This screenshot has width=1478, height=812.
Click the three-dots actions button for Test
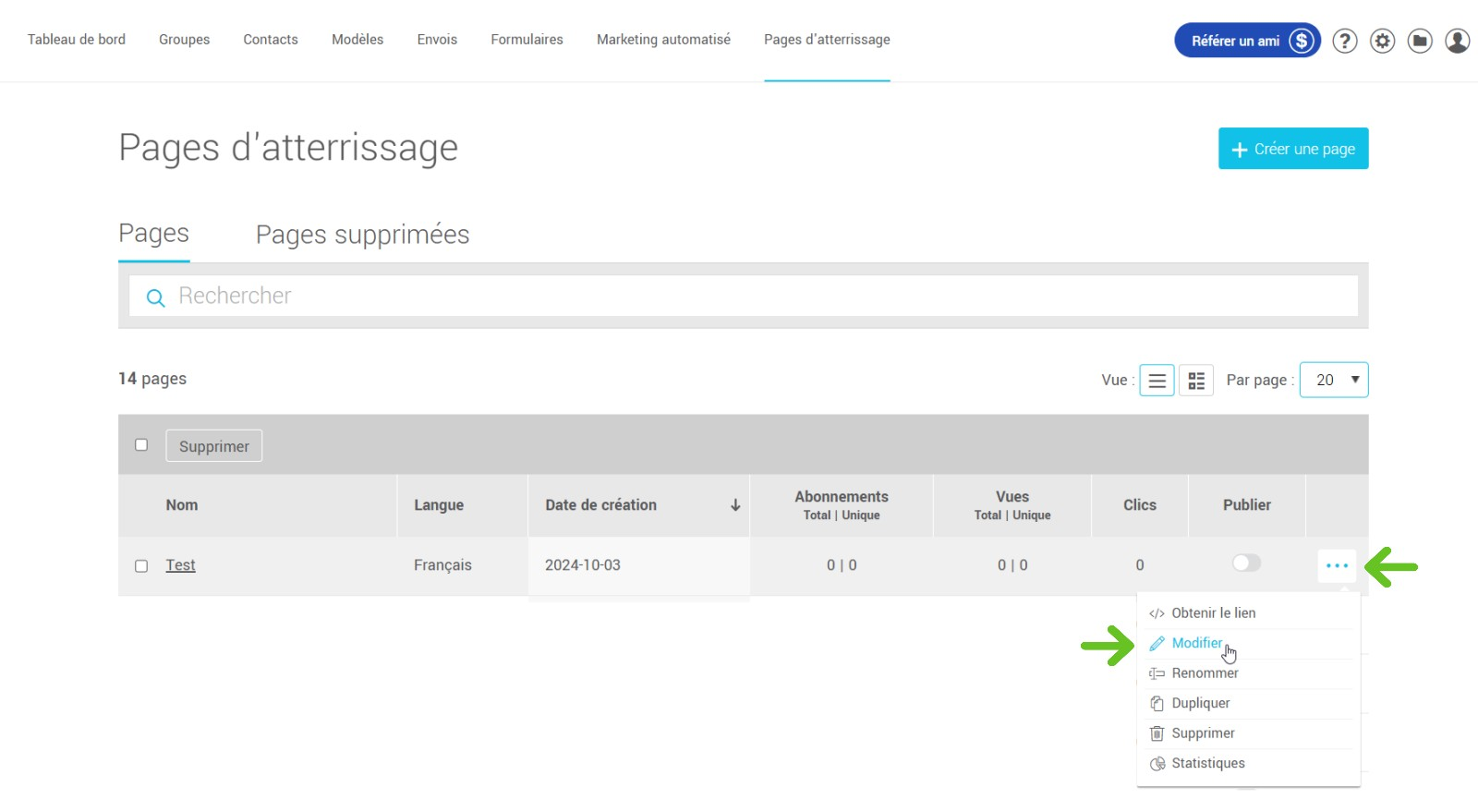coord(1337,565)
